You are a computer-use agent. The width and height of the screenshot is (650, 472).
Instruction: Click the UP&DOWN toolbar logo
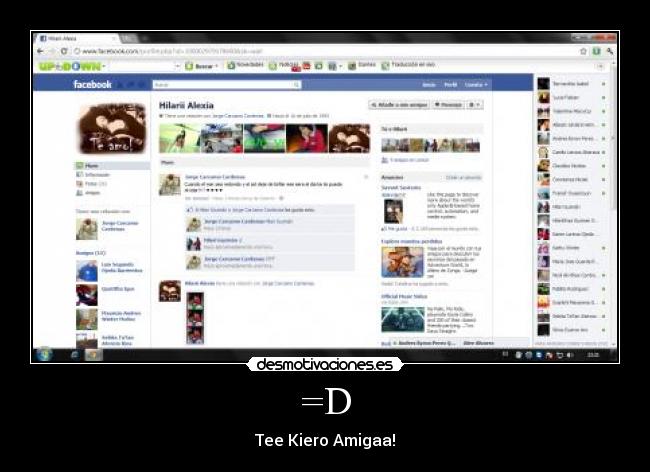[x=67, y=66]
